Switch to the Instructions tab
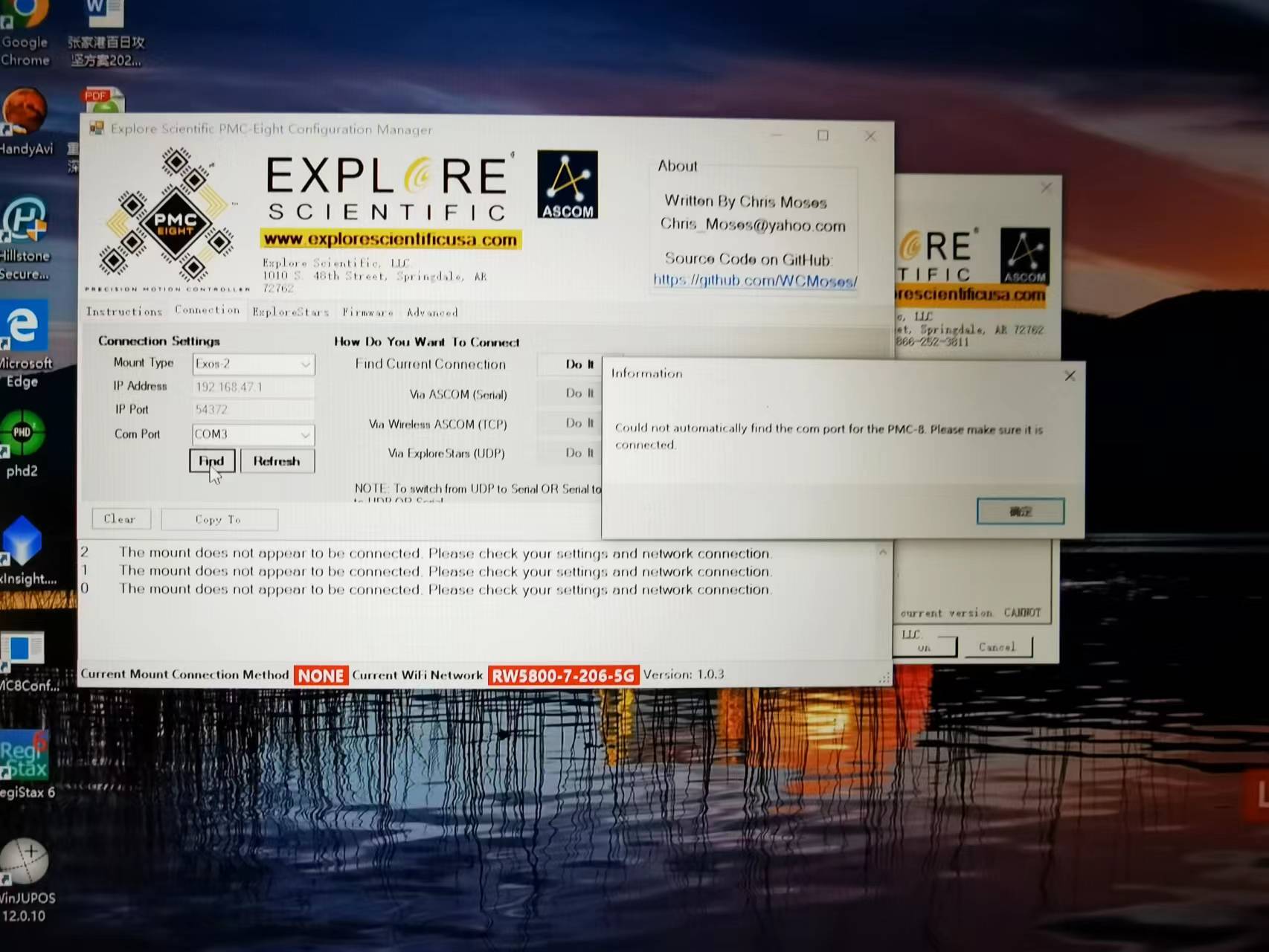Image resolution: width=1269 pixels, height=952 pixels. (x=124, y=312)
